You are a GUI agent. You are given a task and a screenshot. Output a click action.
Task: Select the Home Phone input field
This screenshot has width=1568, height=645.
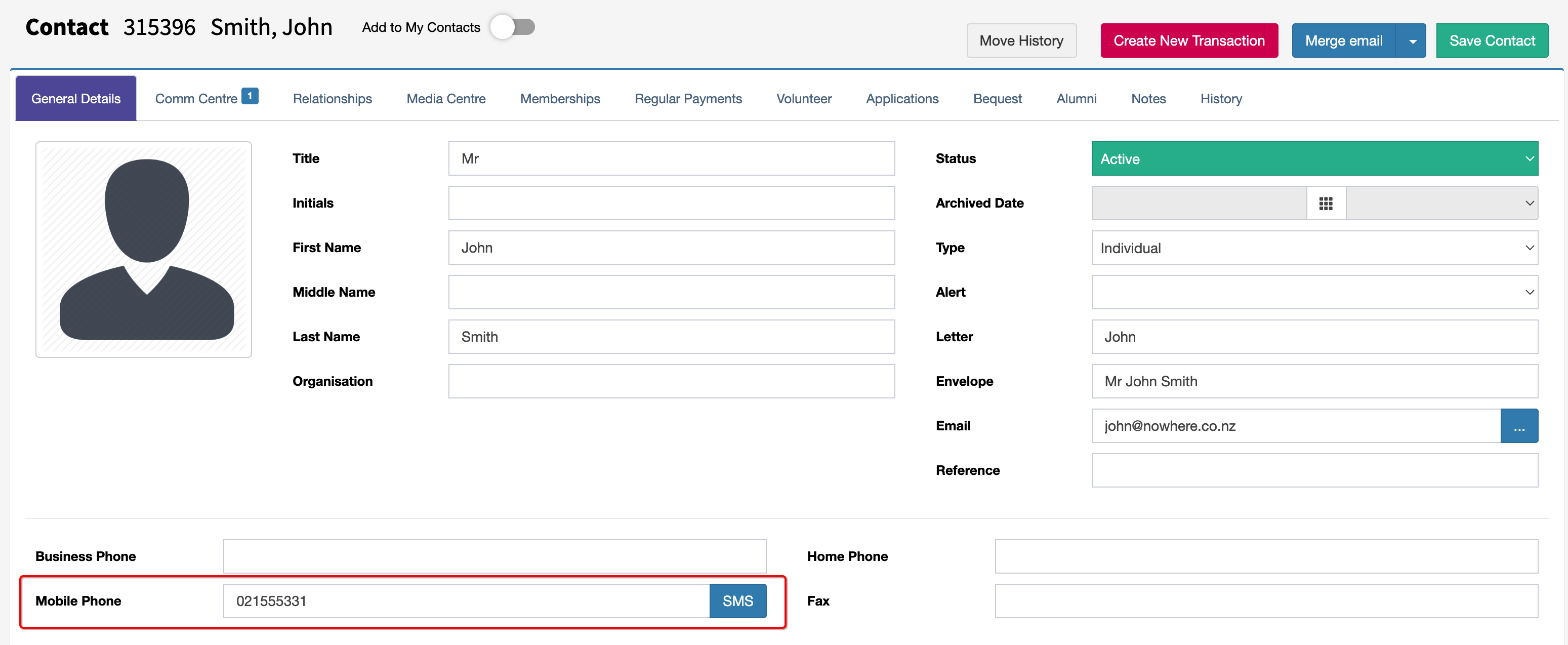tap(1267, 557)
